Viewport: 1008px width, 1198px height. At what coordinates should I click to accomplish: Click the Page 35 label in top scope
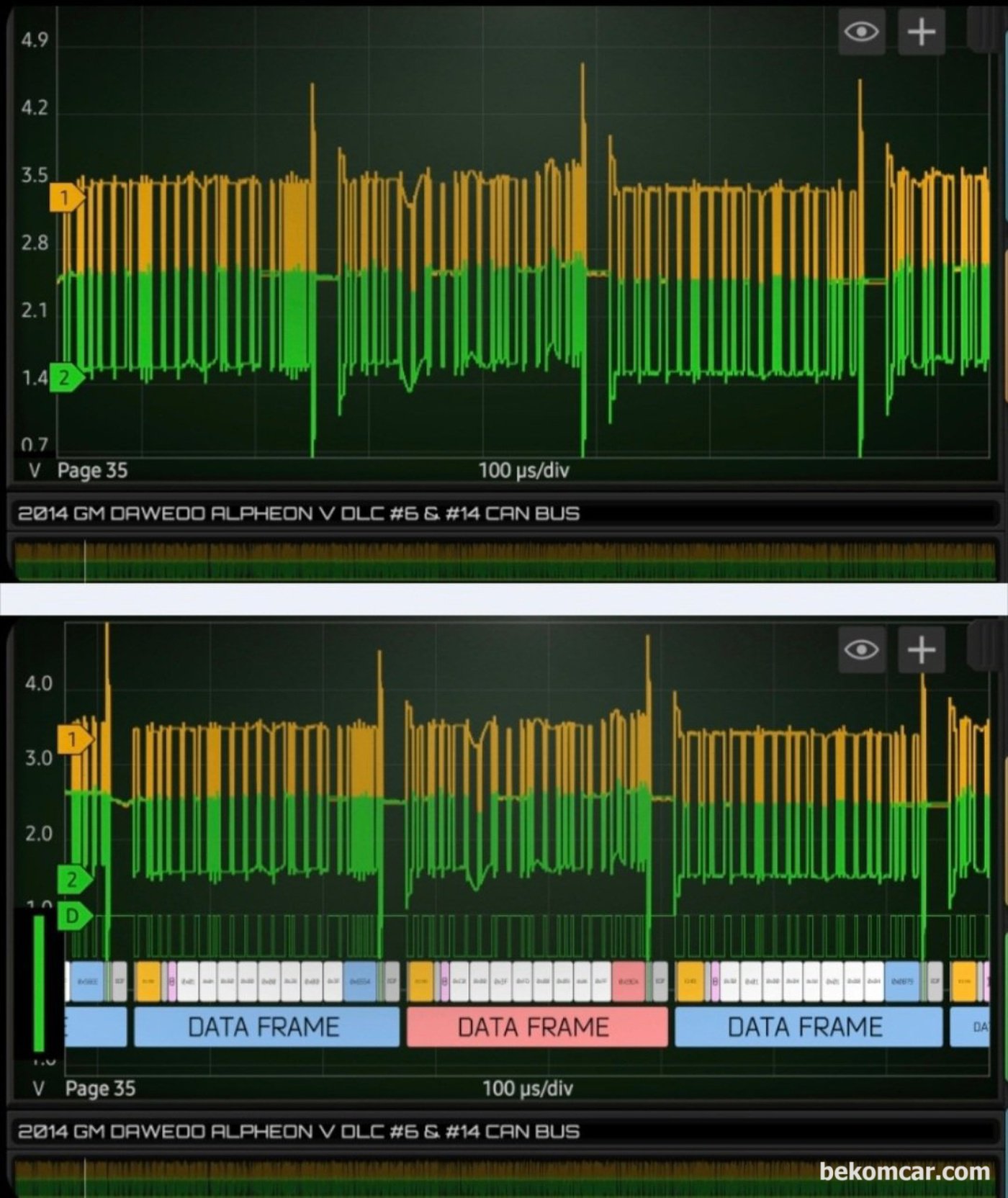(x=92, y=471)
